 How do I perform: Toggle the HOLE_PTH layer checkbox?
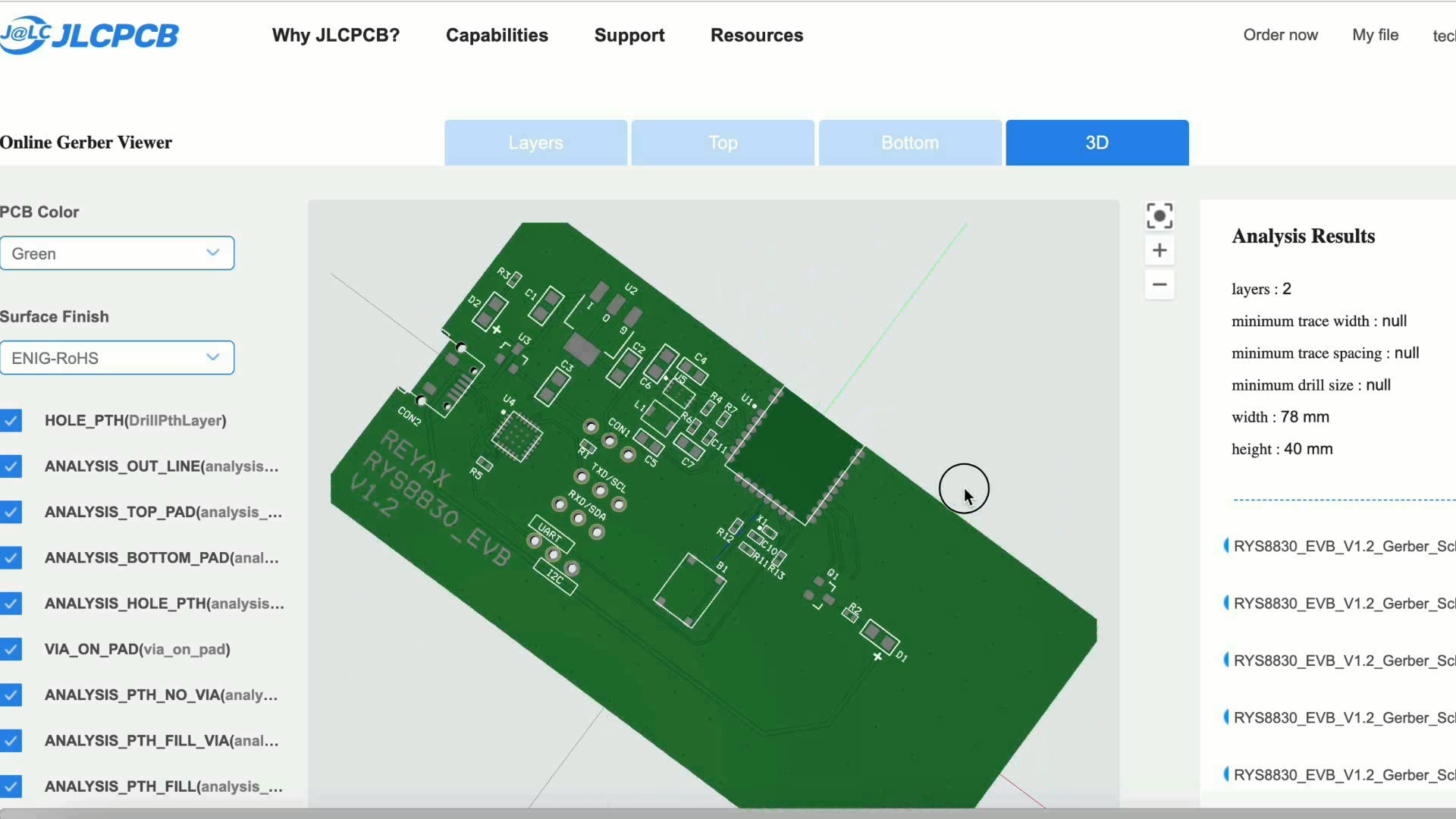click(x=11, y=420)
